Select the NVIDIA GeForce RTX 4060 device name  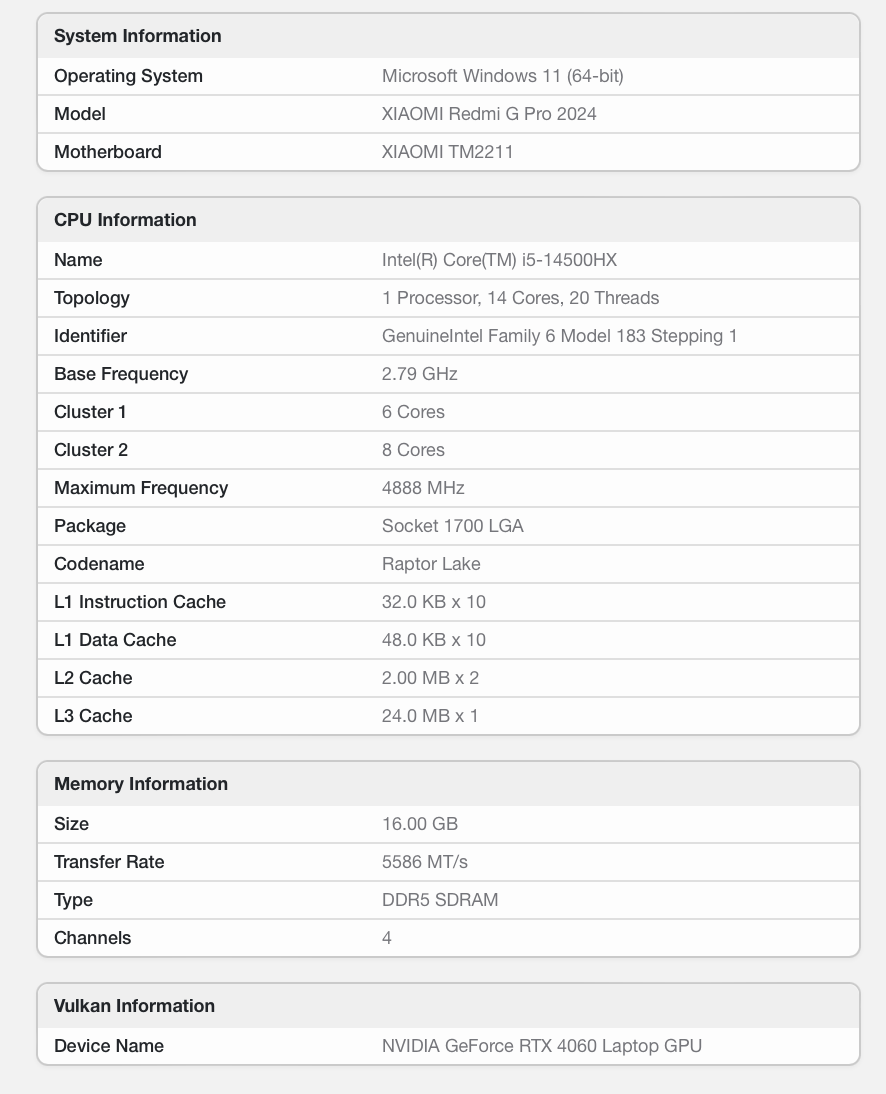point(541,1046)
